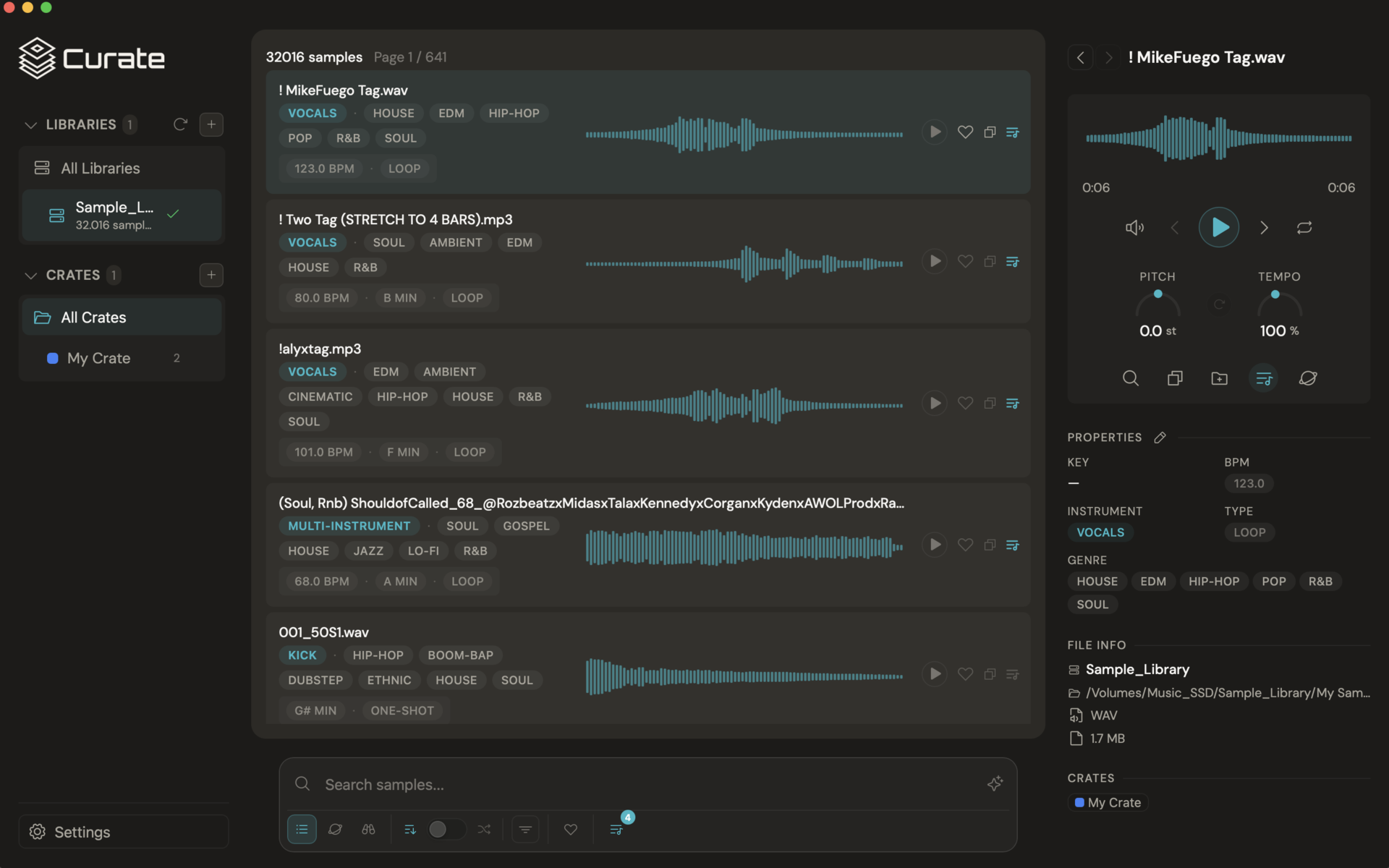
Task: Collapse the CRATES section chevron
Action: [30, 275]
